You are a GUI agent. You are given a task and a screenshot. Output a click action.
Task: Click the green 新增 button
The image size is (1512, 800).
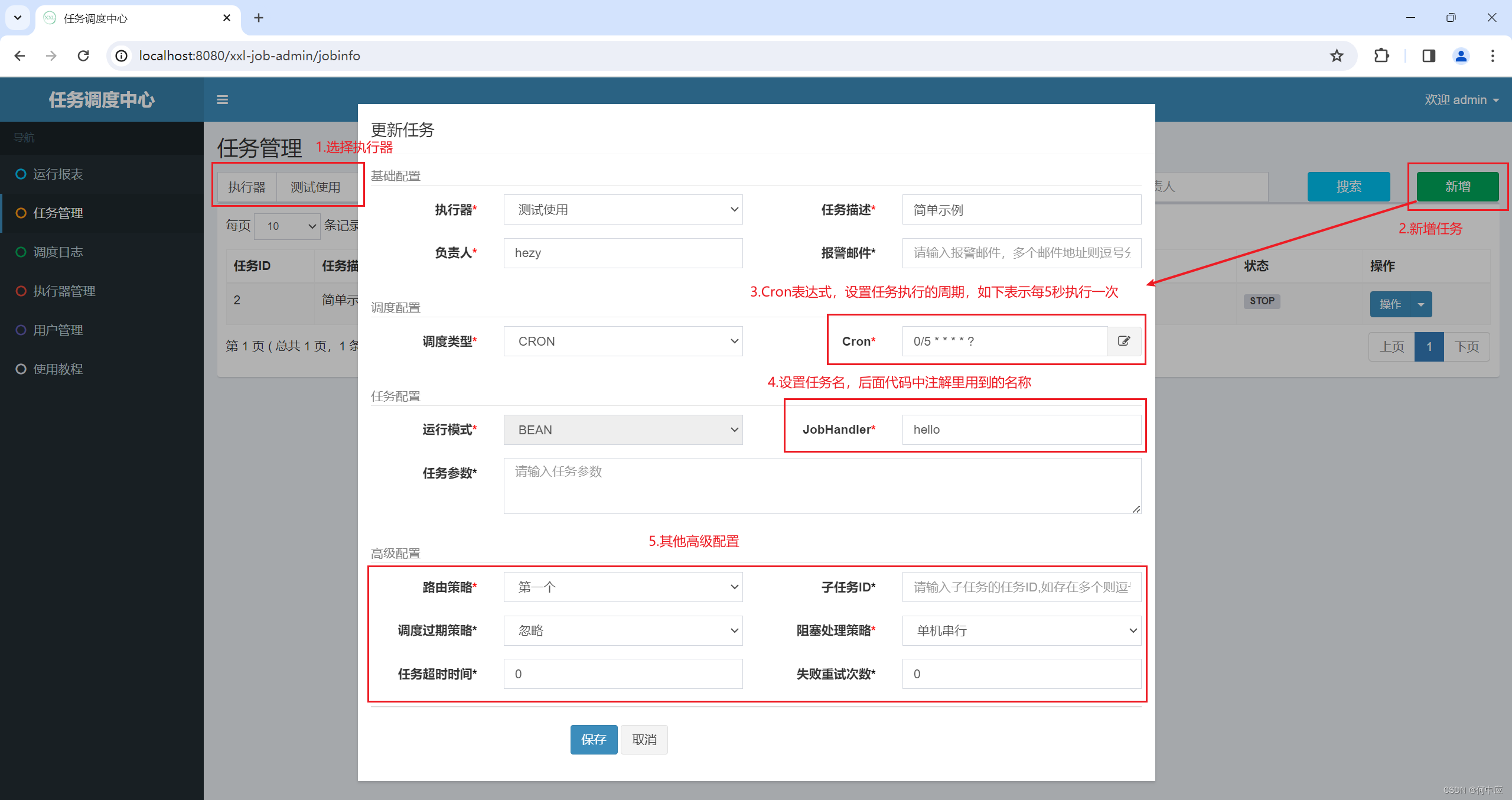pyautogui.click(x=1458, y=187)
